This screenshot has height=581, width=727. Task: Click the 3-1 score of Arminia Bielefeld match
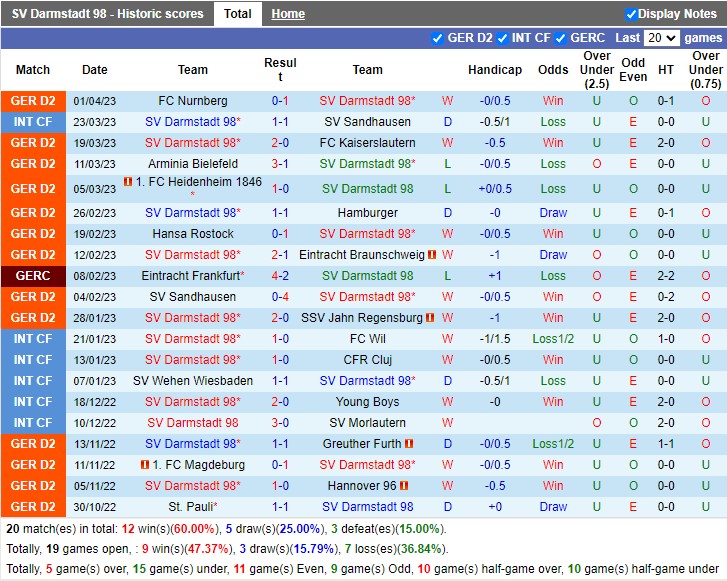pos(280,164)
